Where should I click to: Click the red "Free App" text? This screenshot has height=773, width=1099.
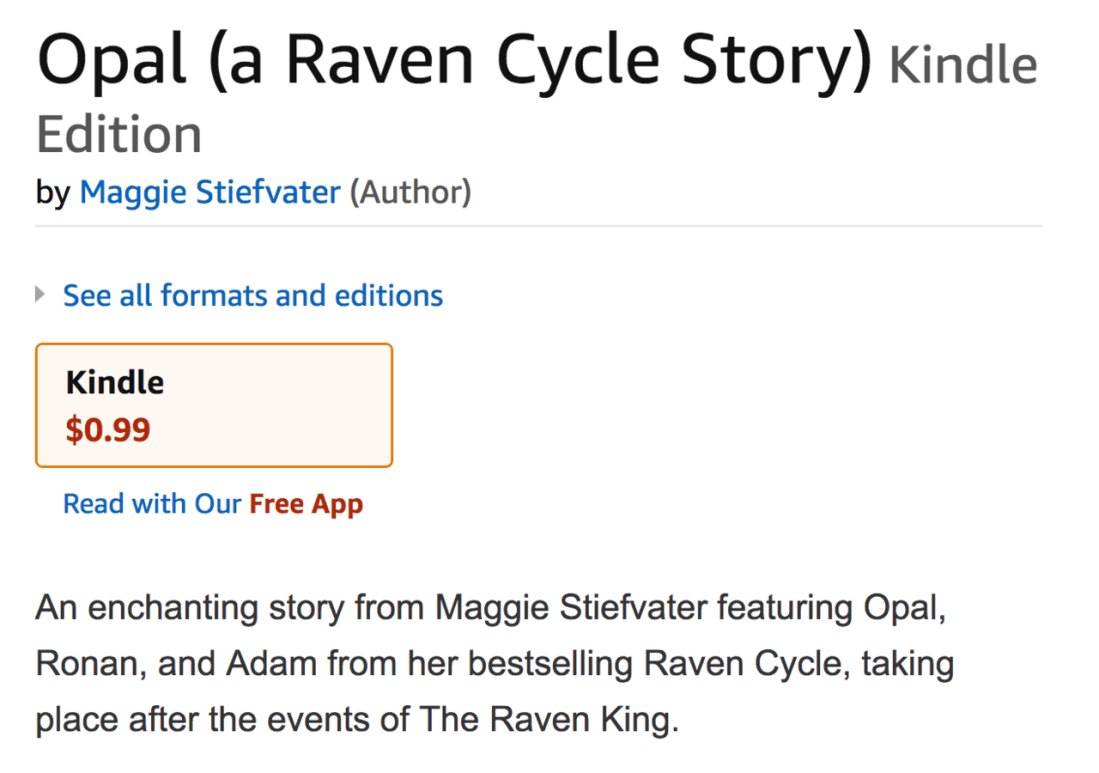click(x=306, y=504)
